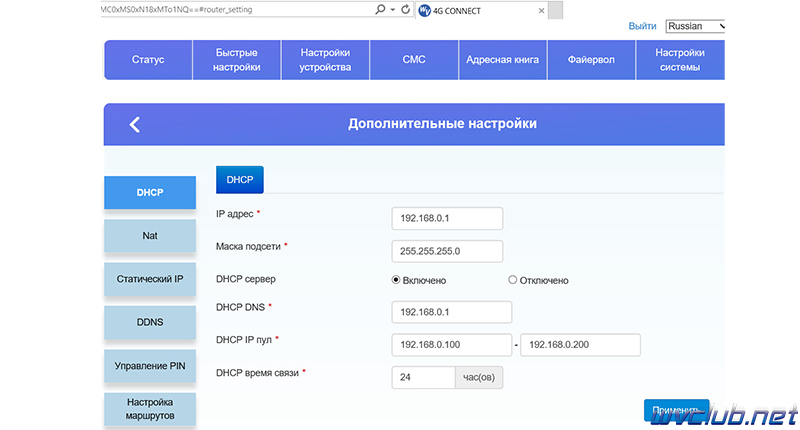Select the DHCP tab above the form
Viewport: 800px width, 430px height.
[x=240, y=180]
